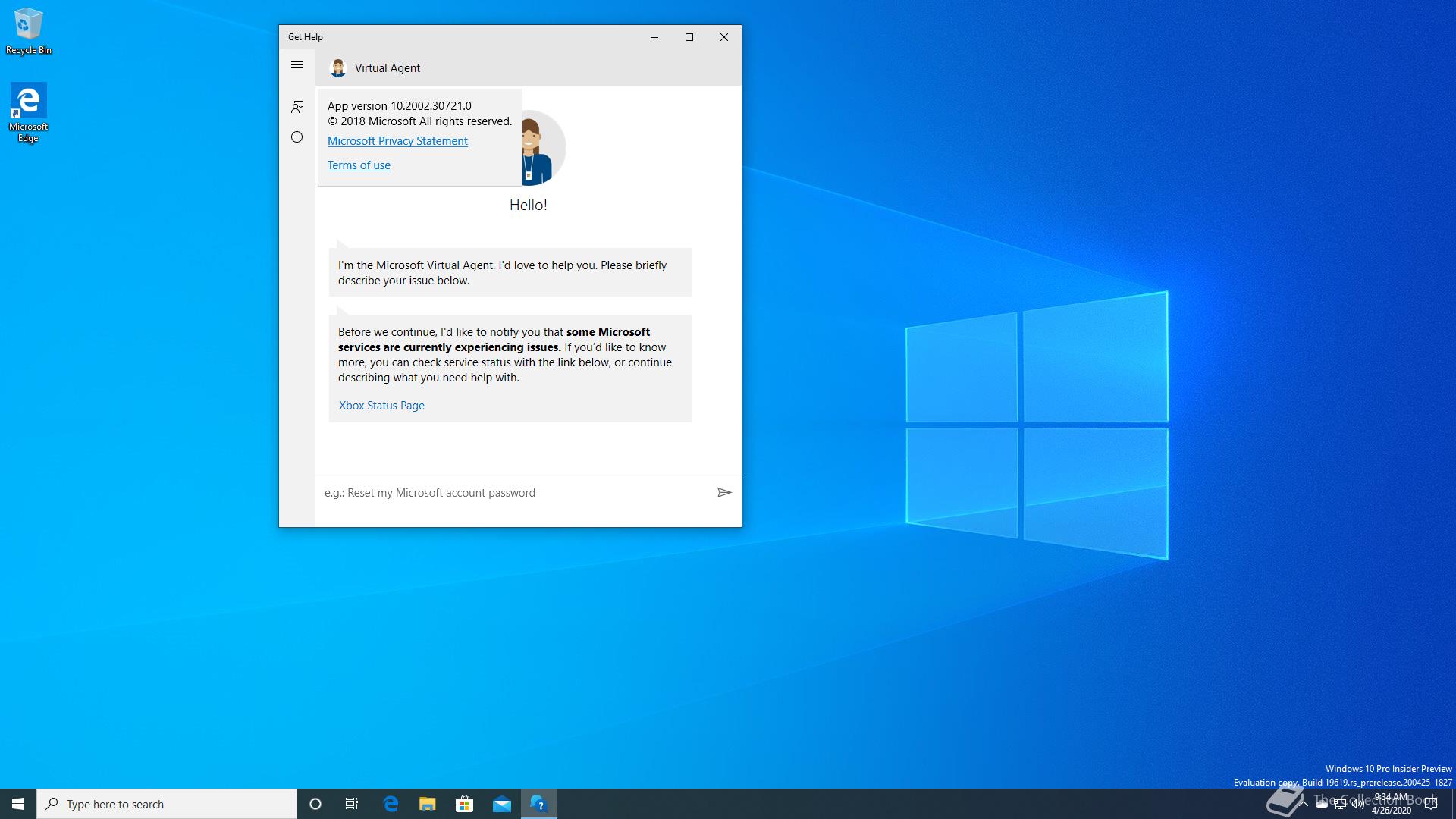
Task: Click the copyright 2018 Microsoft text
Action: pos(420,121)
